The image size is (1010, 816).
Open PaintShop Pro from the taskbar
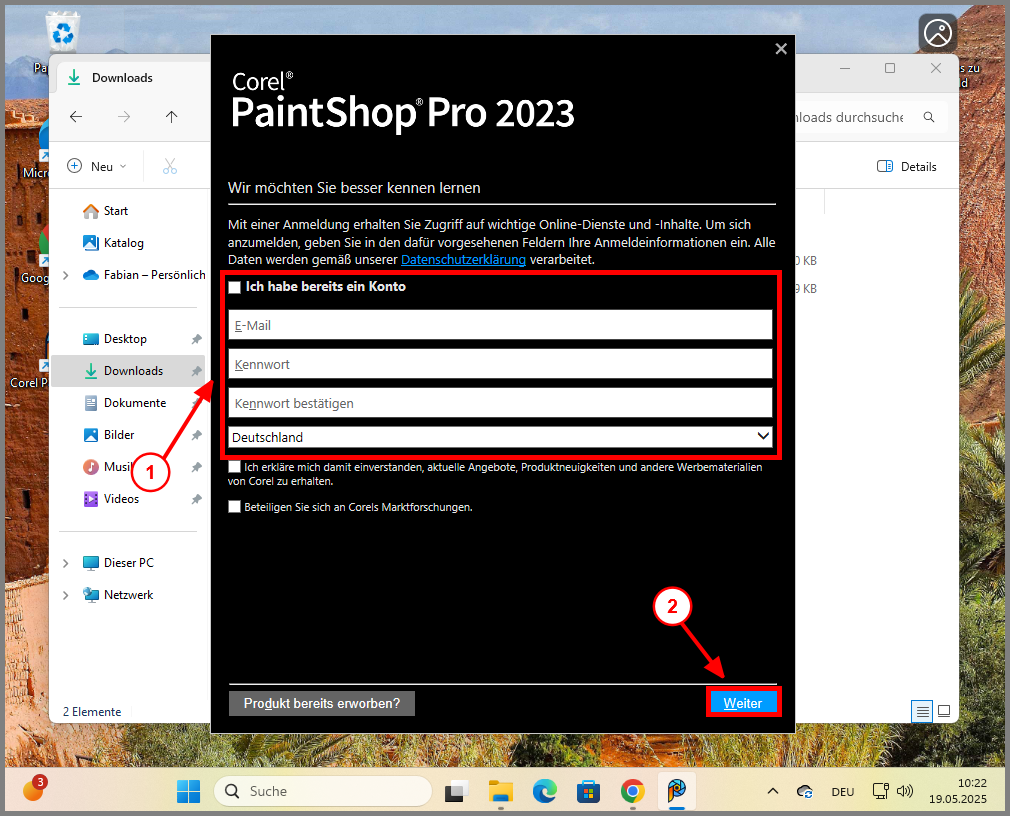676,791
